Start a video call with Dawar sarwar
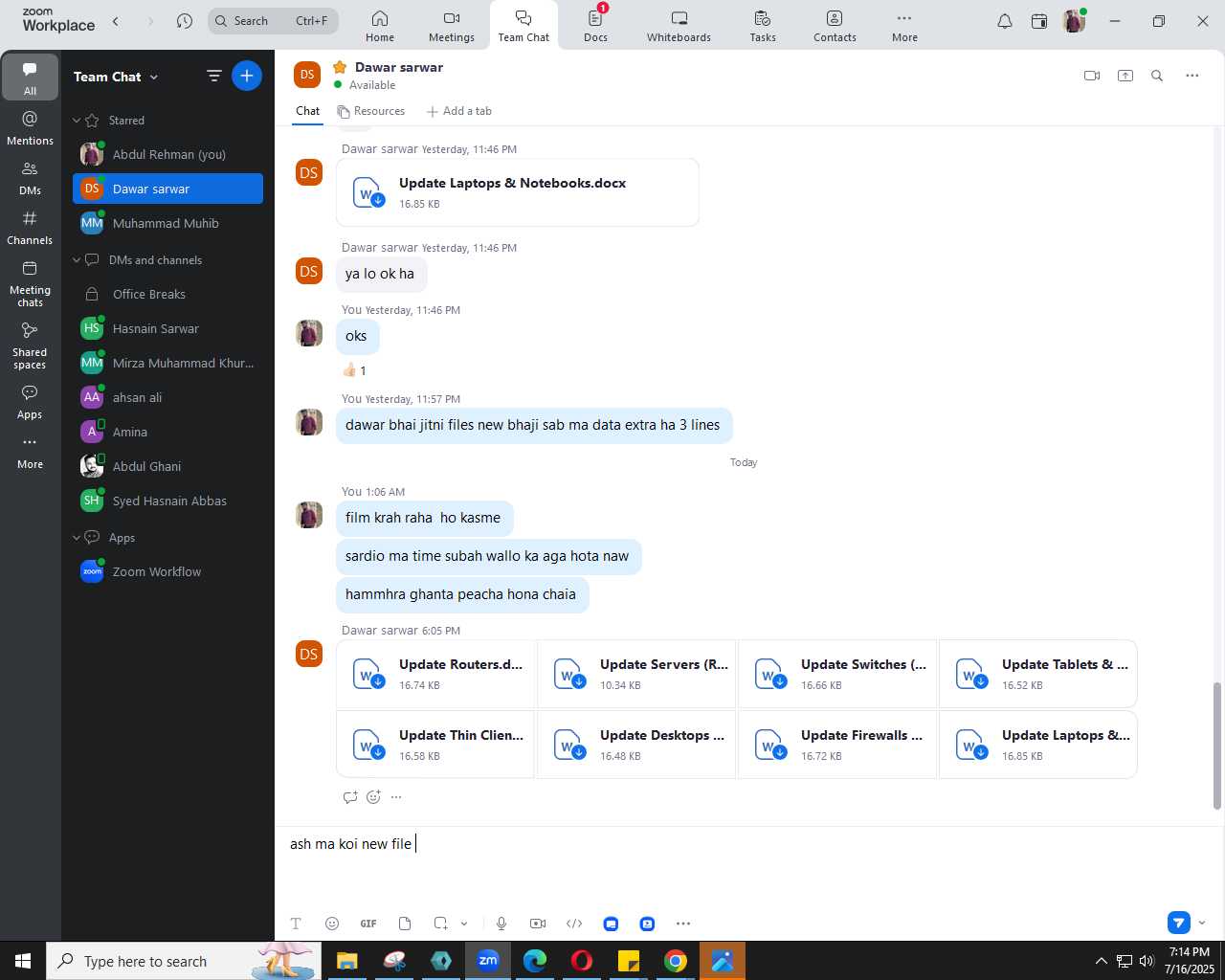This screenshot has width=1225, height=980. pyautogui.click(x=1092, y=76)
